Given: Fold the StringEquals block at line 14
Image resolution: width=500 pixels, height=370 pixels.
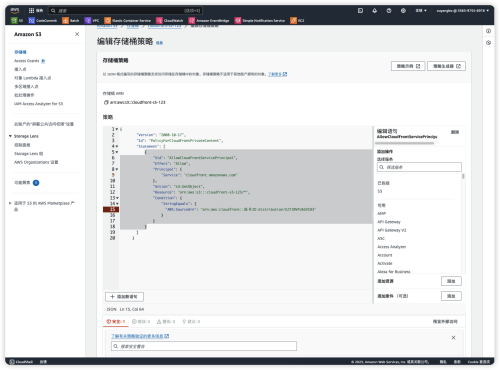Looking at the screenshot, I should pos(117,204).
